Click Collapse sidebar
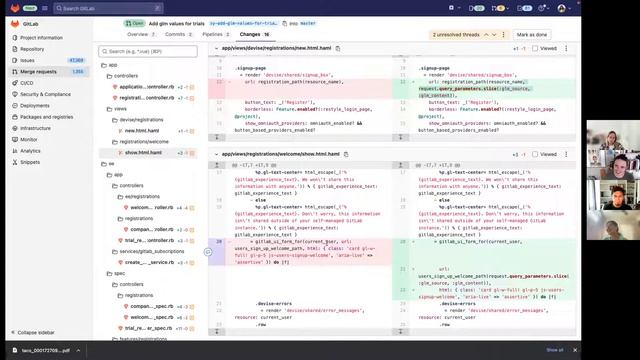Viewport: 640px width, 360px height. [33, 333]
